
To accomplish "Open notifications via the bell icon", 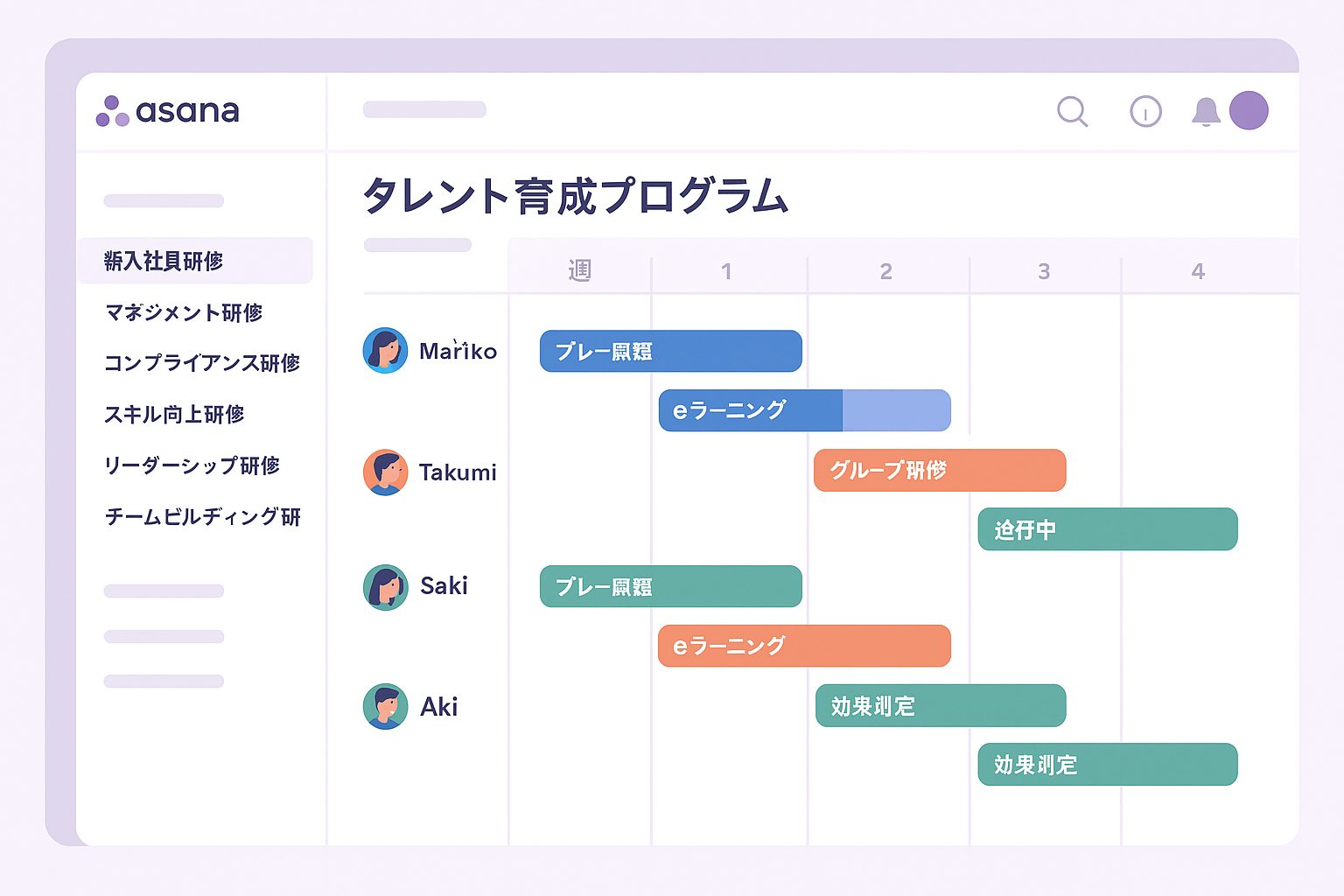I will click(1206, 112).
